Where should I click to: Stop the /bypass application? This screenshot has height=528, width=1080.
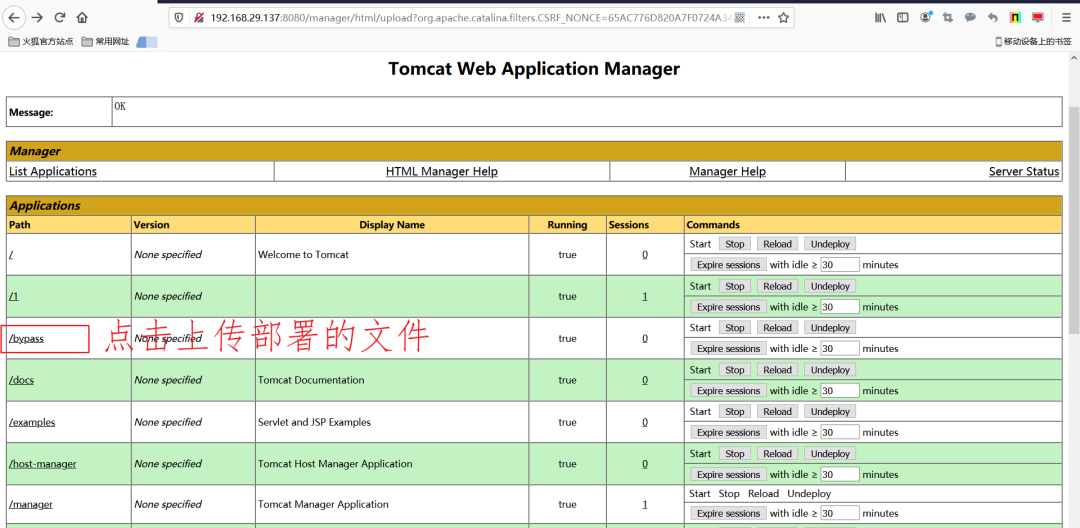735,328
